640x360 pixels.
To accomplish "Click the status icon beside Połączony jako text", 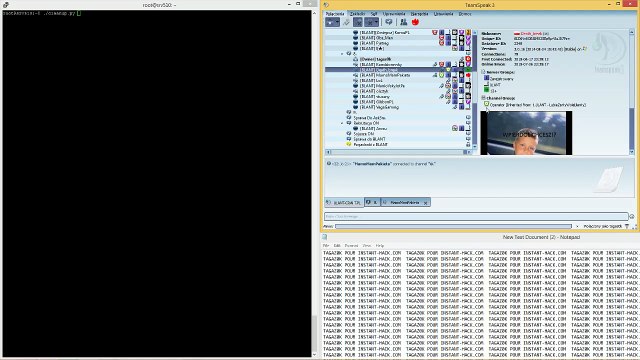I will click(627, 227).
